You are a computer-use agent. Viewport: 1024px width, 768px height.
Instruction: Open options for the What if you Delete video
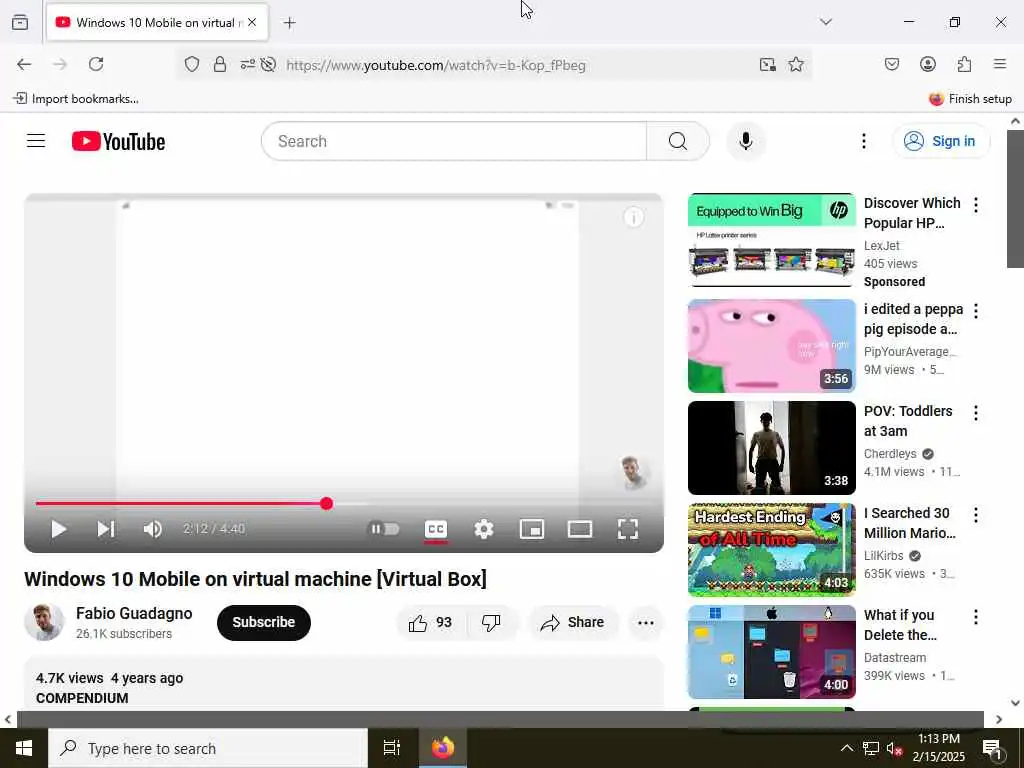point(976,616)
